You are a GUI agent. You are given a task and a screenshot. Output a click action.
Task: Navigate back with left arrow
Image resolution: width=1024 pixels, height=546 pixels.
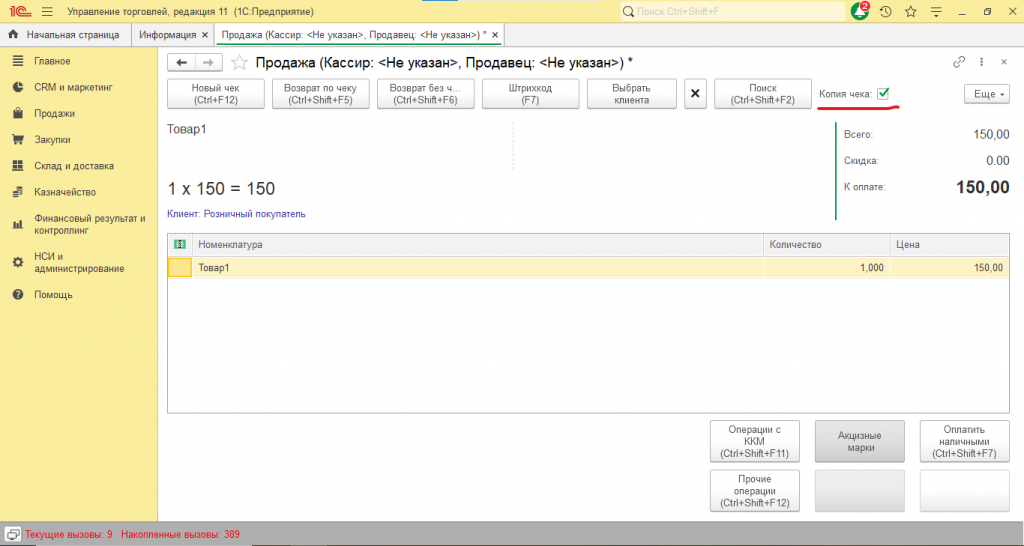point(182,63)
